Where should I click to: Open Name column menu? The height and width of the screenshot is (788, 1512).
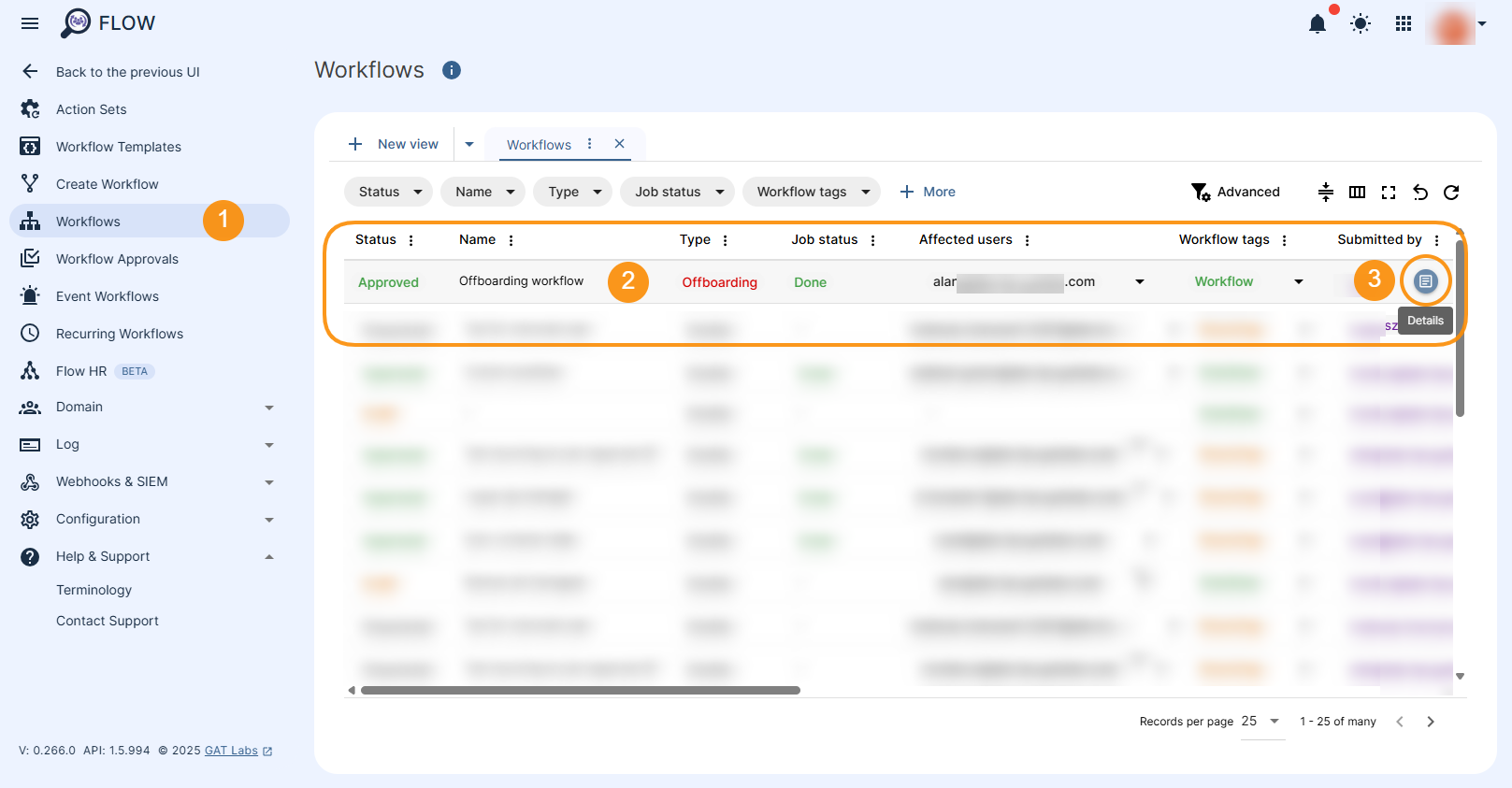511,240
